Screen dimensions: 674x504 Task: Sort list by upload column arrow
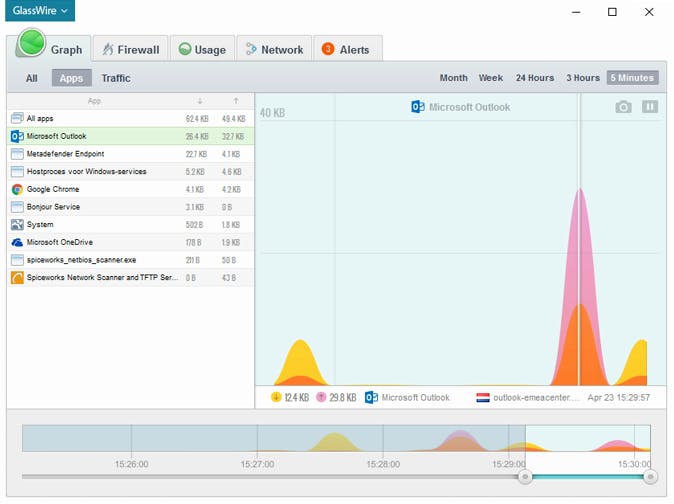point(236,101)
